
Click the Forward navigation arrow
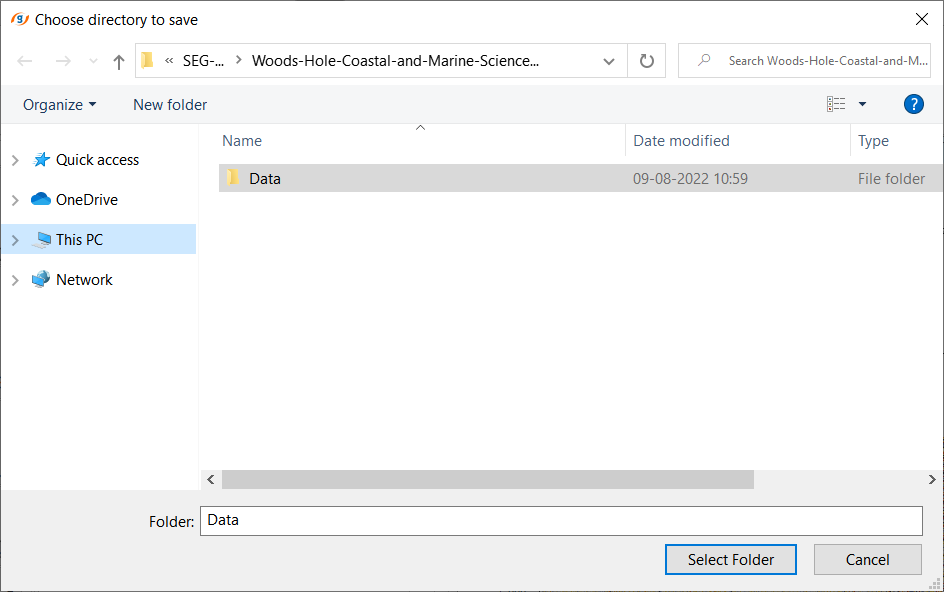[x=63, y=61]
